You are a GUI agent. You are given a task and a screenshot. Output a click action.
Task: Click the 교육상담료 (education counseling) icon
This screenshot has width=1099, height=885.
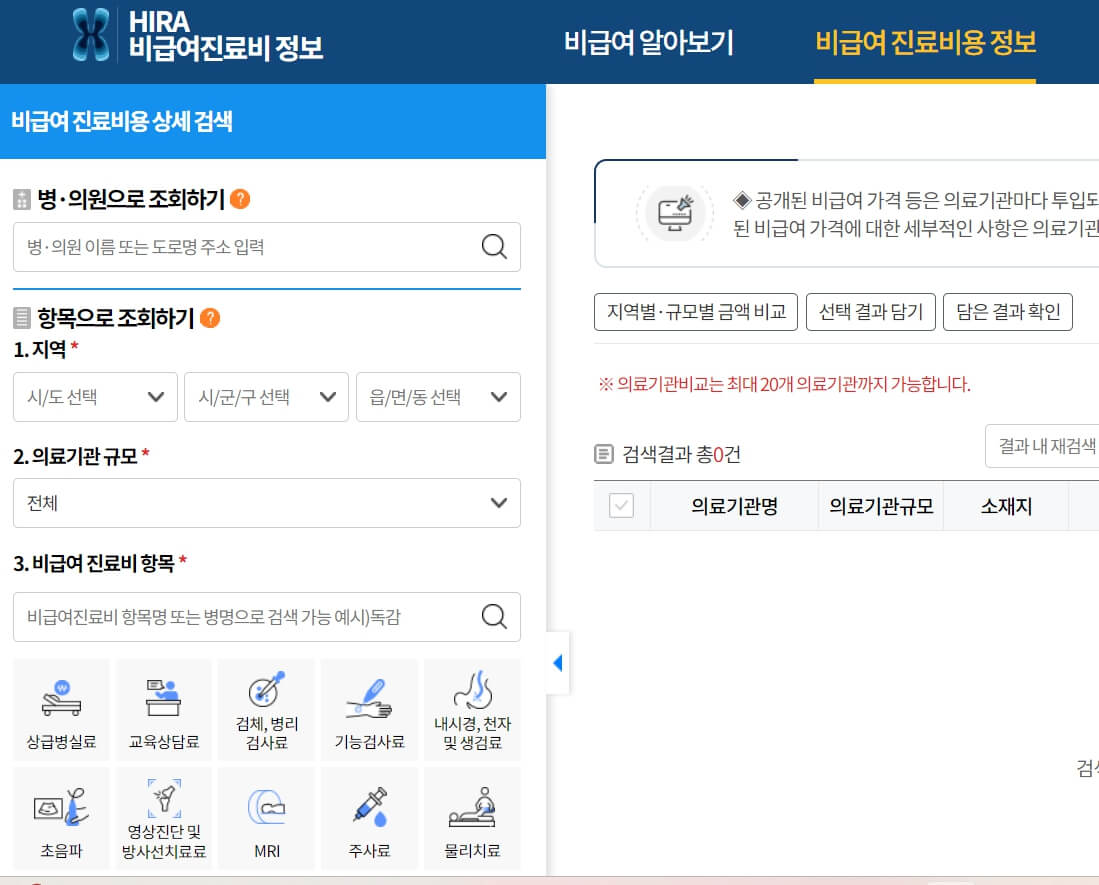163,709
